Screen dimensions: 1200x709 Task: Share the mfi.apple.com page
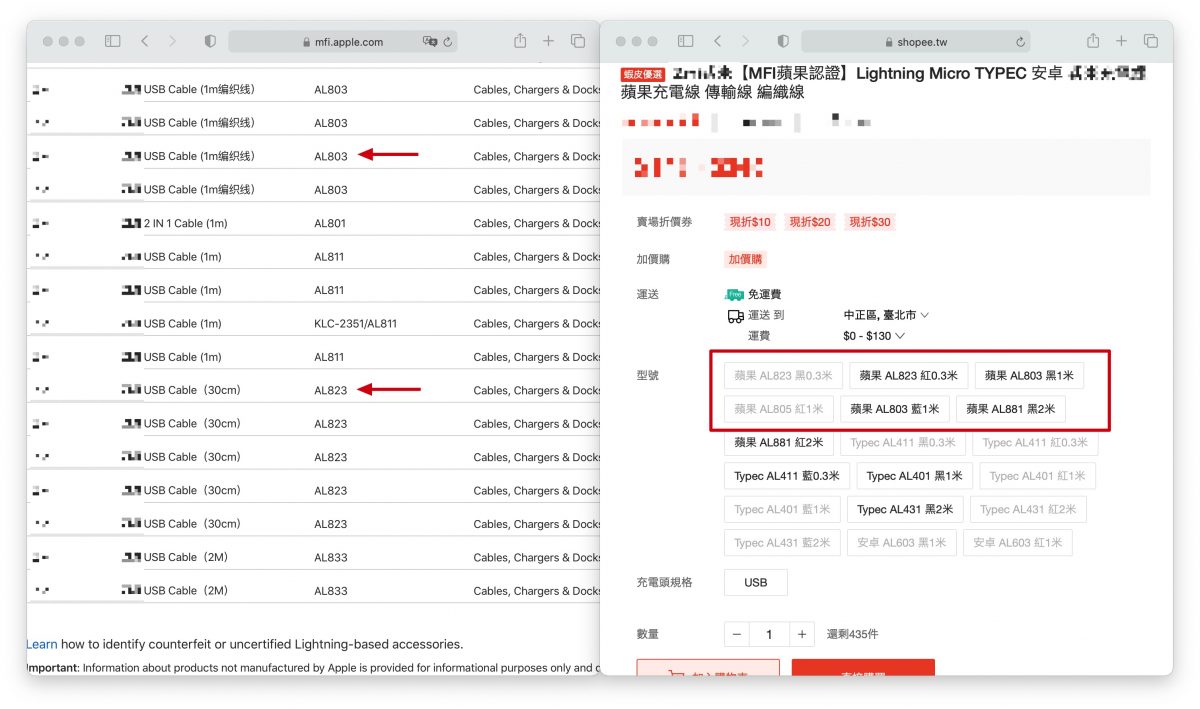click(x=520, y=41)
